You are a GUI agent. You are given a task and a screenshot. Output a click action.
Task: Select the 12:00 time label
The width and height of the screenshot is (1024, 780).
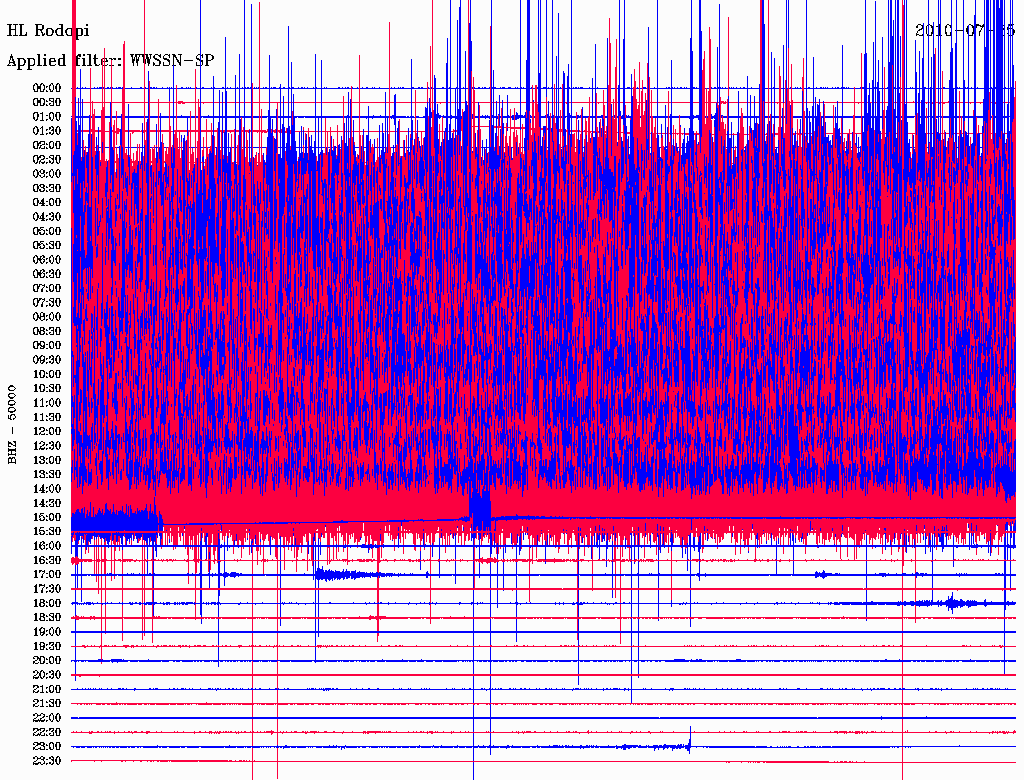(48, 431)
